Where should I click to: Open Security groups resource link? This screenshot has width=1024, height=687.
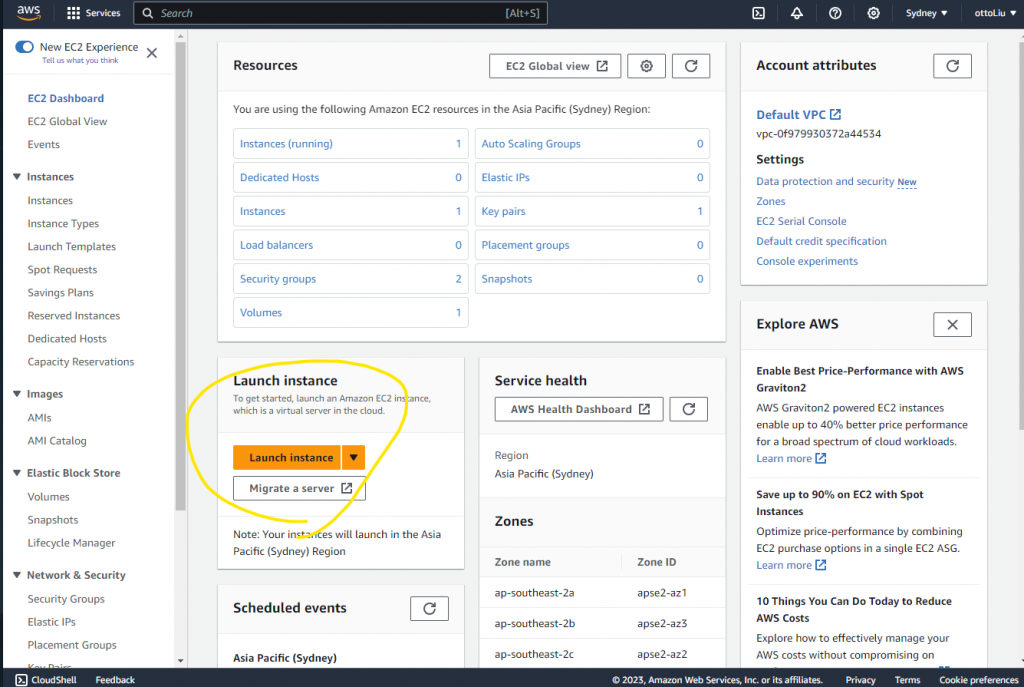pyautogui.click(x=278, y=279)
